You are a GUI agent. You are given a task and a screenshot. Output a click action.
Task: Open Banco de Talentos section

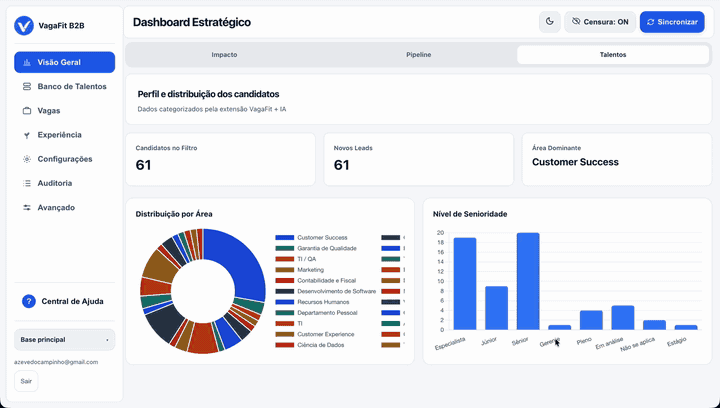point(65,86)
